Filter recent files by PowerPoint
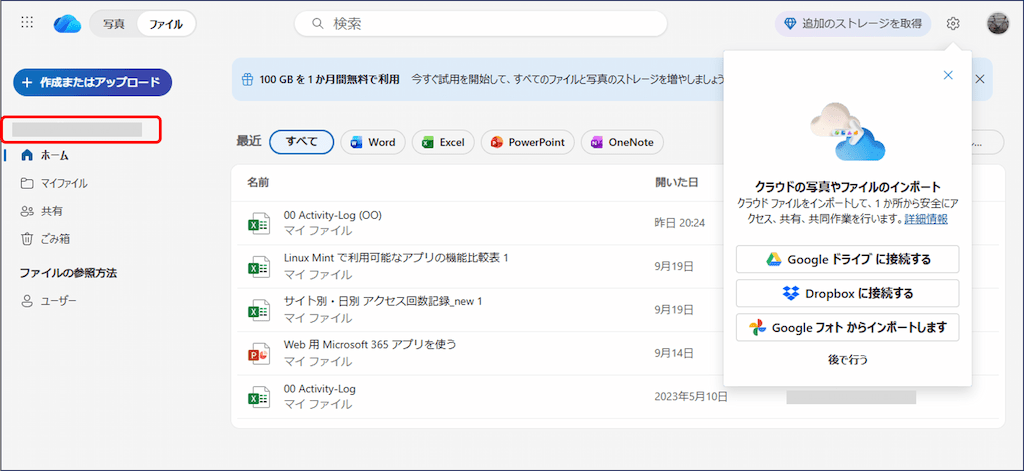The width and height of the screenshot is (1024, 471). click(x=528, y=142)
